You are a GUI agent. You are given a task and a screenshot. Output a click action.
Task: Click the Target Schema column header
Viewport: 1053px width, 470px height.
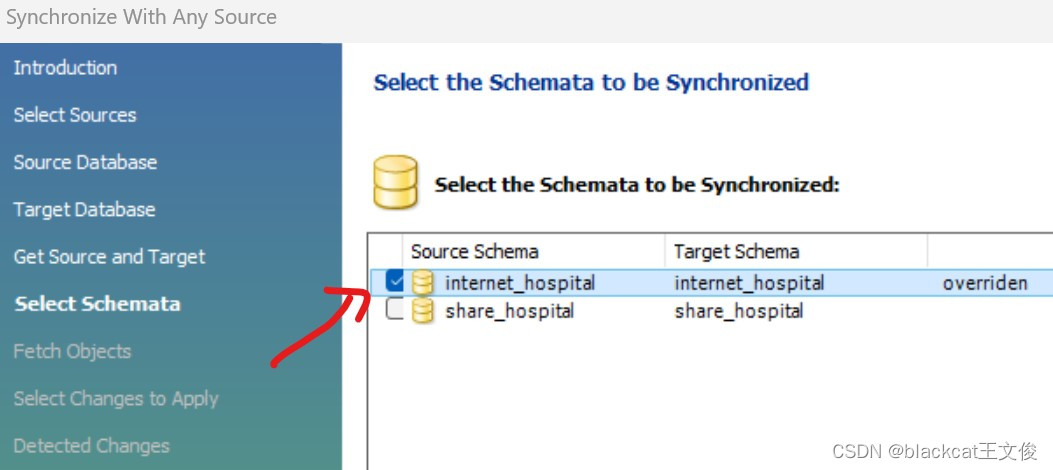coord(737,251)
